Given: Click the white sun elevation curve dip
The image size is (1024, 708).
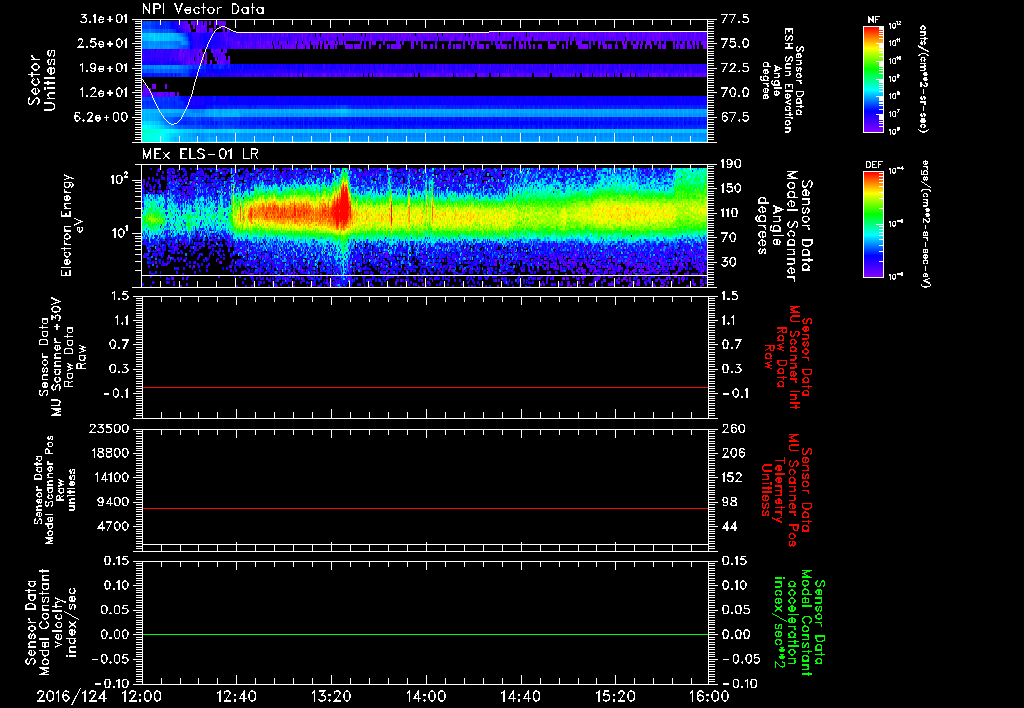Looking at the screenshot, I should (173, 122).
